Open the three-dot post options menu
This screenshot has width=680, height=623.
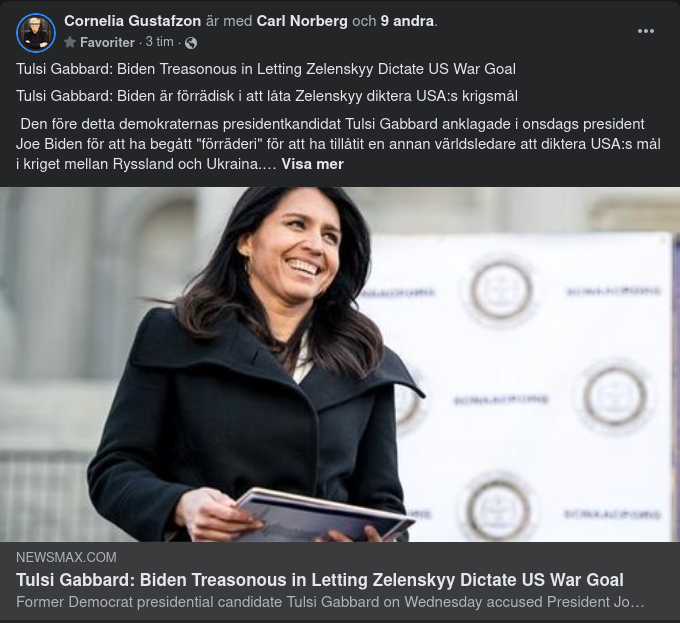pyautogui.click(x=646, y=31)
